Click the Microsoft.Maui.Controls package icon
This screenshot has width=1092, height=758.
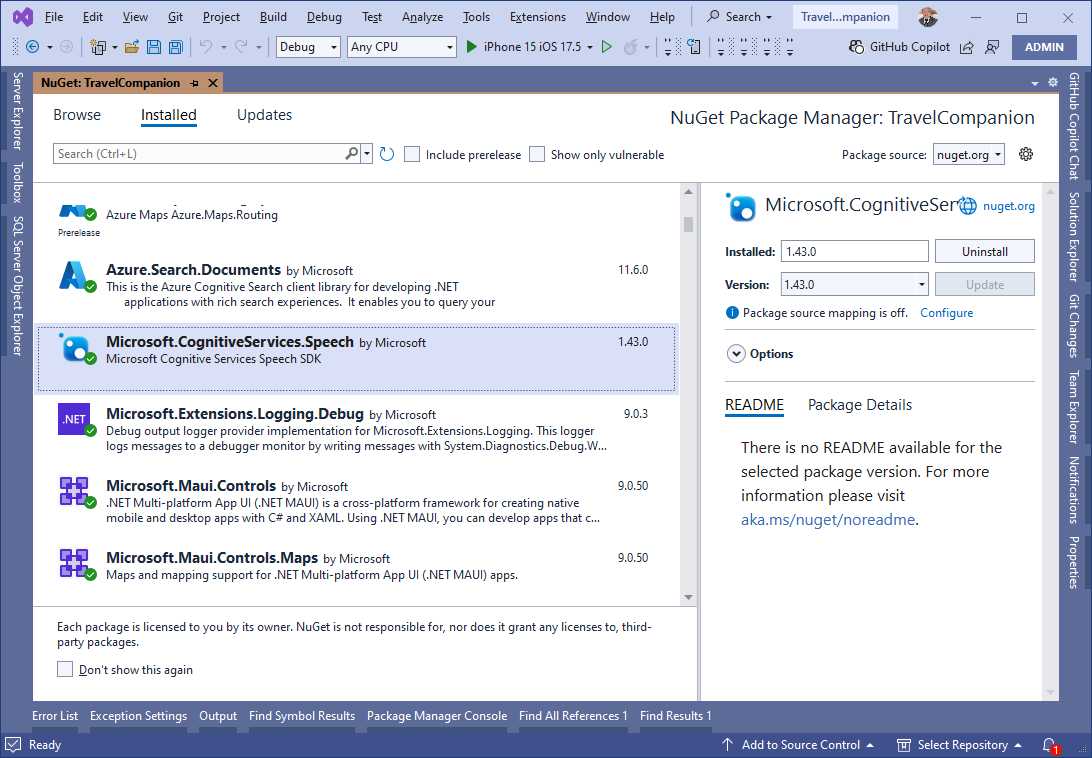(75, 492)
